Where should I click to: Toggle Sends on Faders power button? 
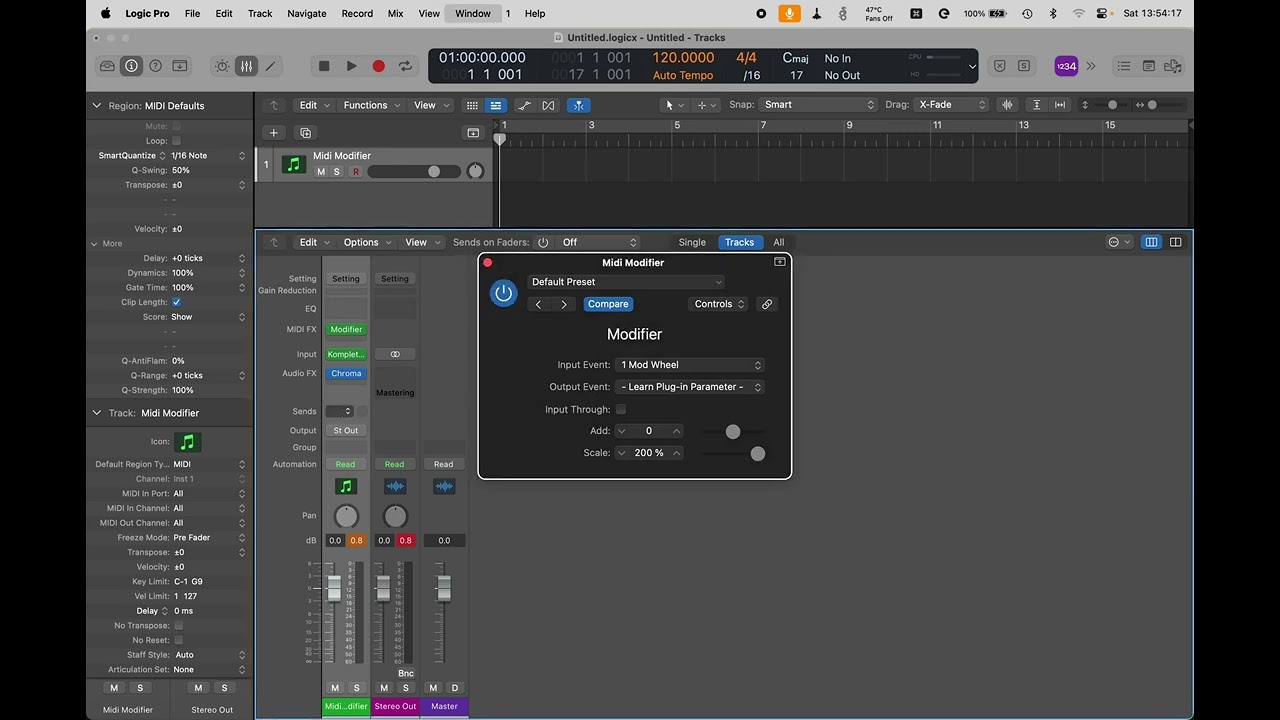(543, 242)
